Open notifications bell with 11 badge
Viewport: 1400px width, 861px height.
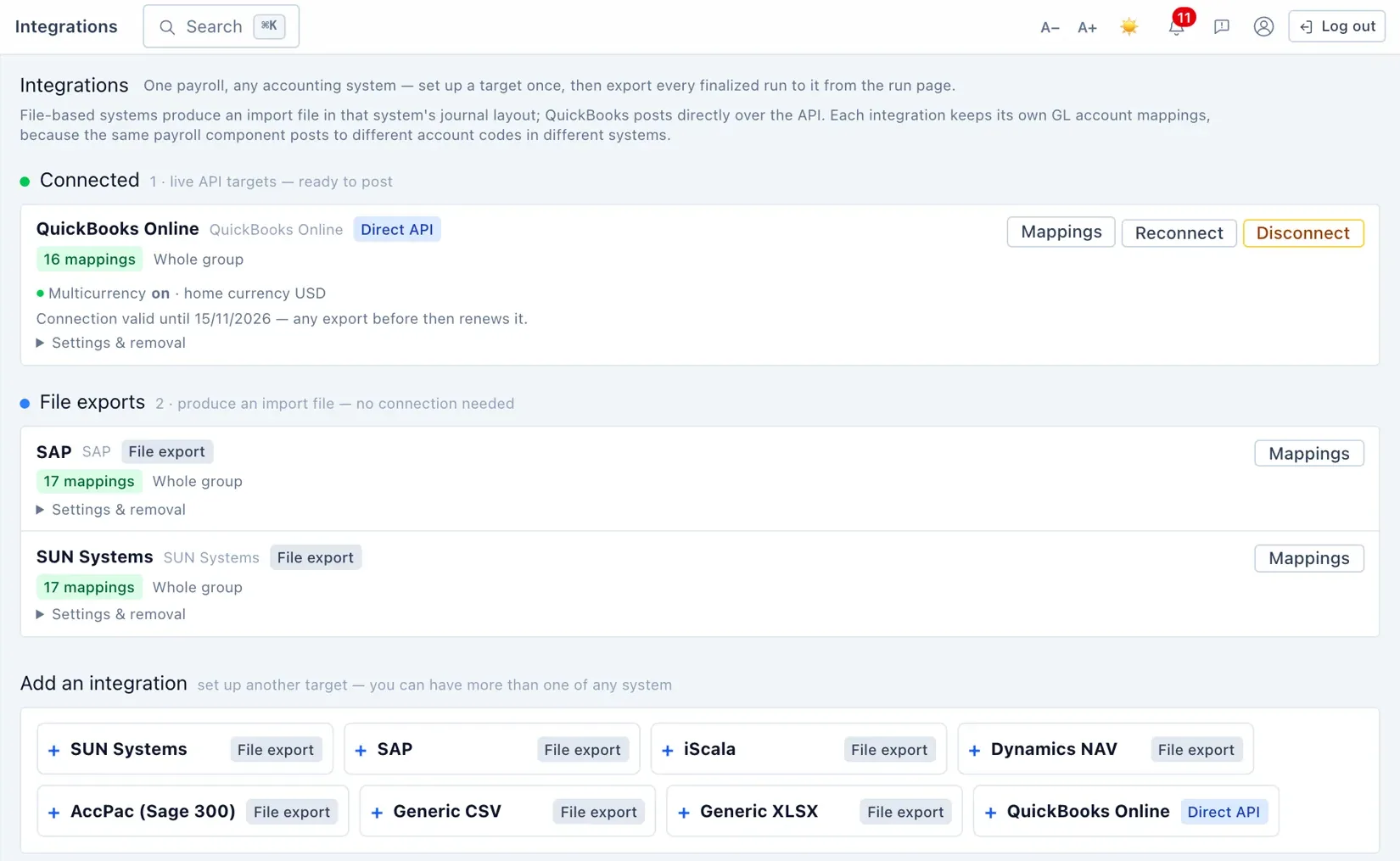click(1177, 26)
